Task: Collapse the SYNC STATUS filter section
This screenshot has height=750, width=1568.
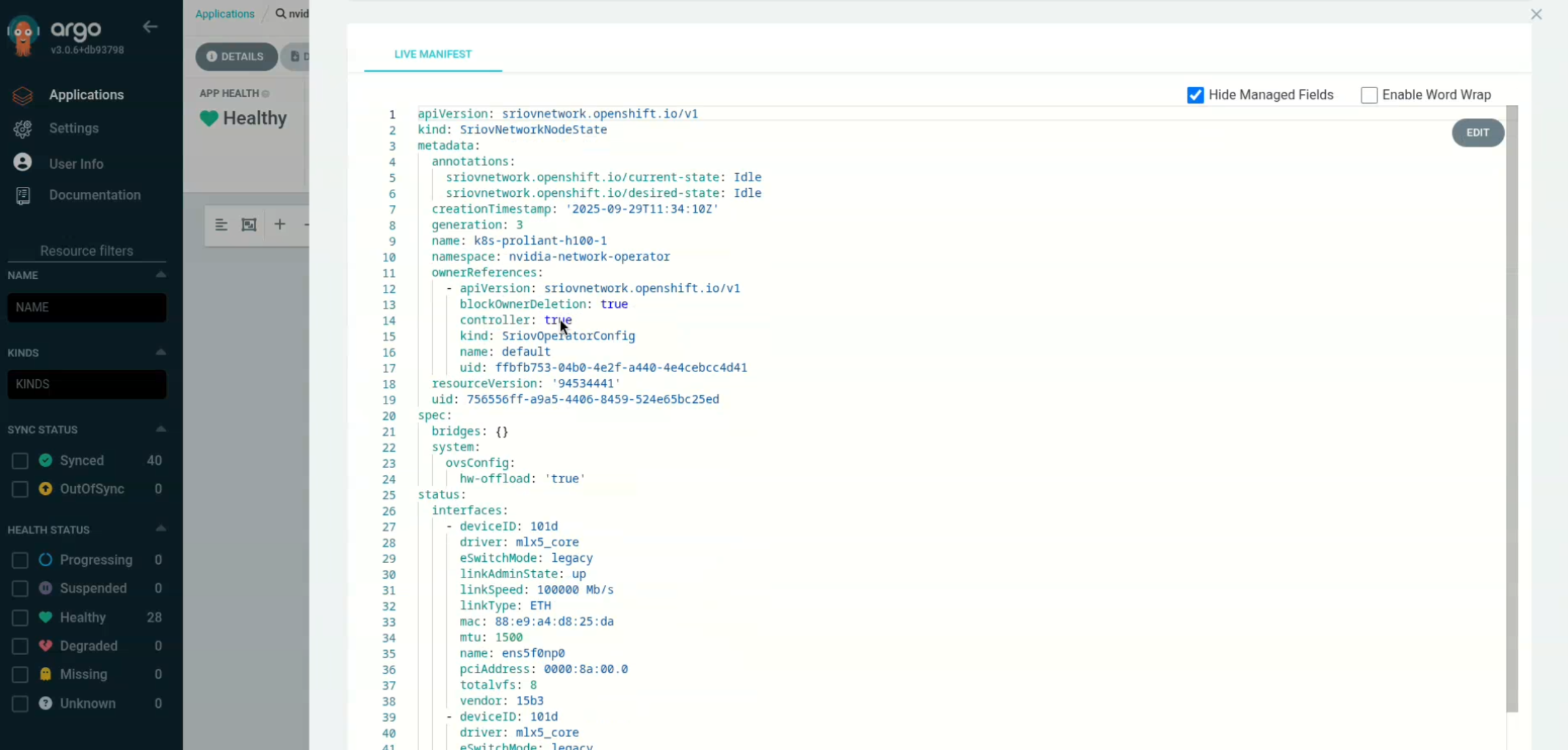Action: coord(161,428)
